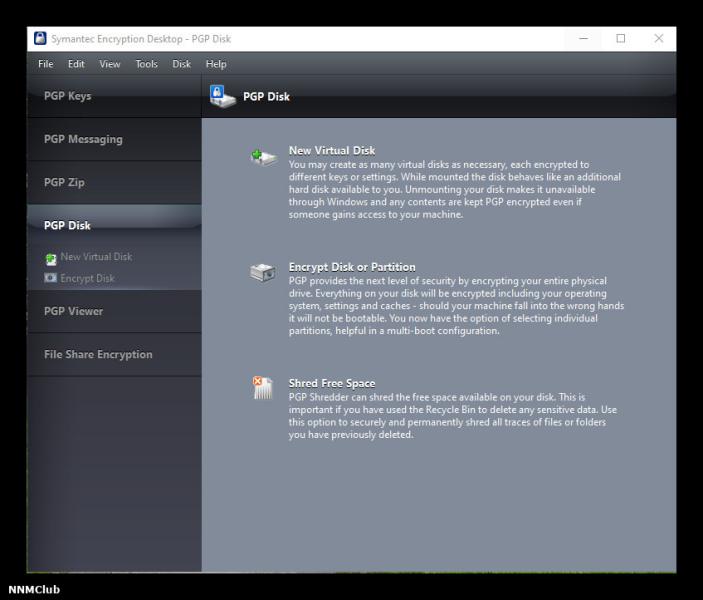
Task: Click the 'PGP provides the next level' description
Action: pos(456,306)
